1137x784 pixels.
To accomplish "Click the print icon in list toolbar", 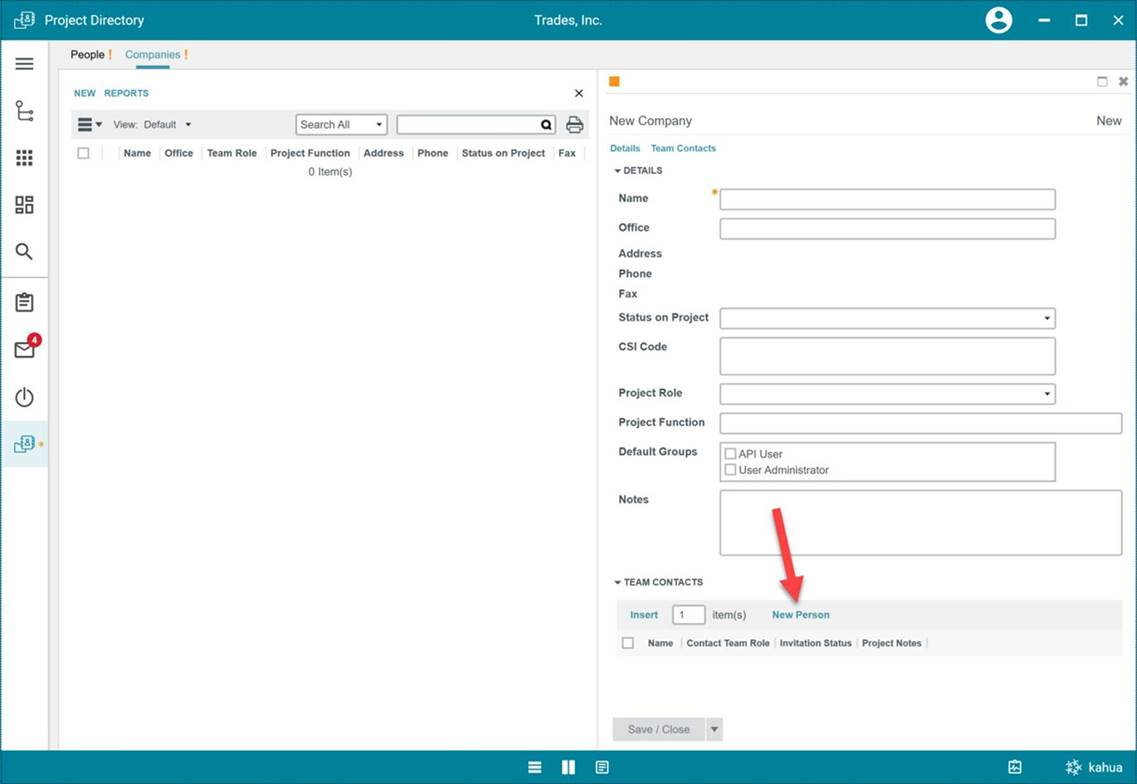I will (574, 125).
